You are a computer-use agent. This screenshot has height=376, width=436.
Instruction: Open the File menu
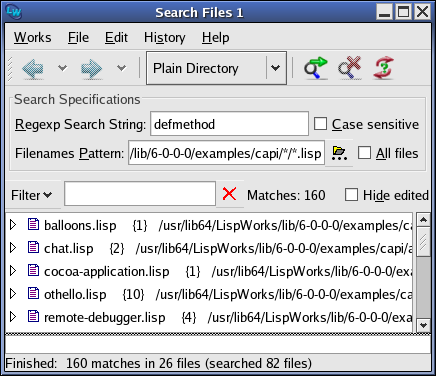coord(78,37)
